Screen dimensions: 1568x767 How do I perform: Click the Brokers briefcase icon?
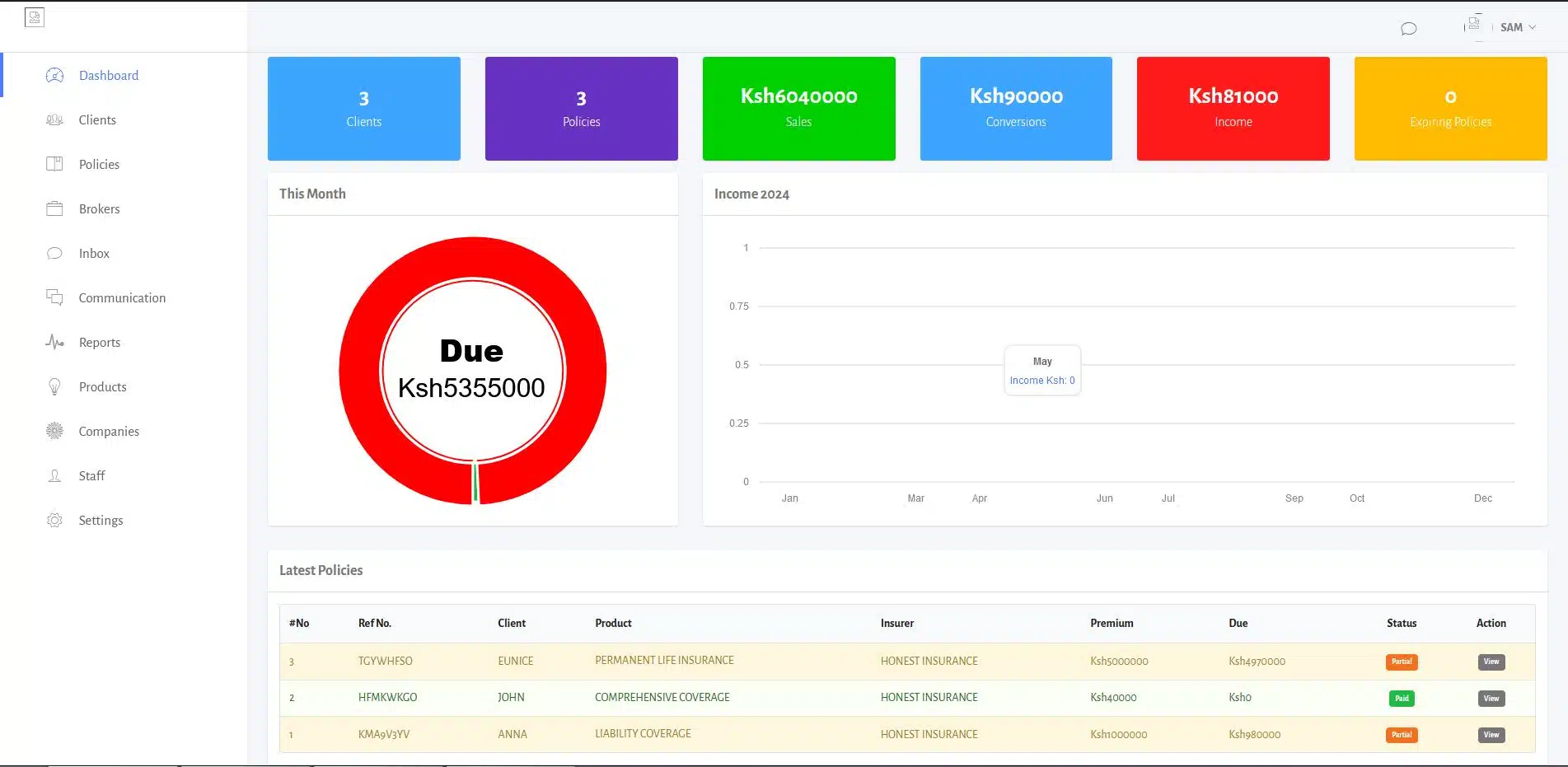point(54,208)
